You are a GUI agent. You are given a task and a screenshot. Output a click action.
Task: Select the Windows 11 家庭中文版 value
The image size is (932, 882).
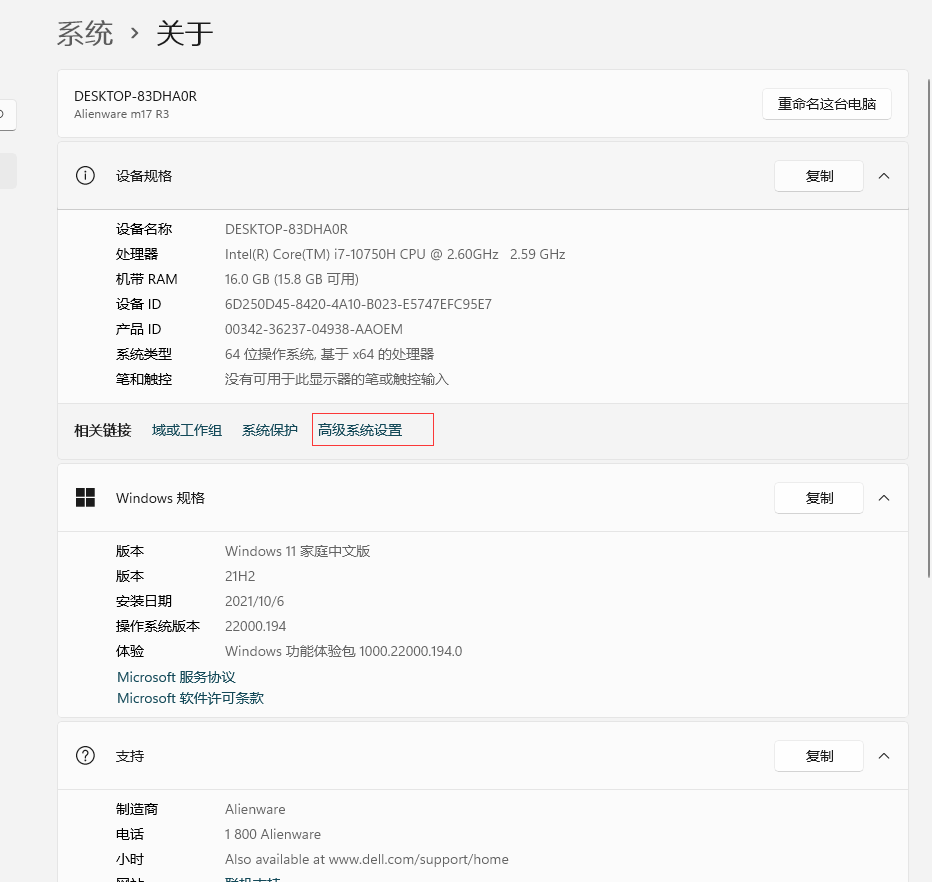[297, 552]
